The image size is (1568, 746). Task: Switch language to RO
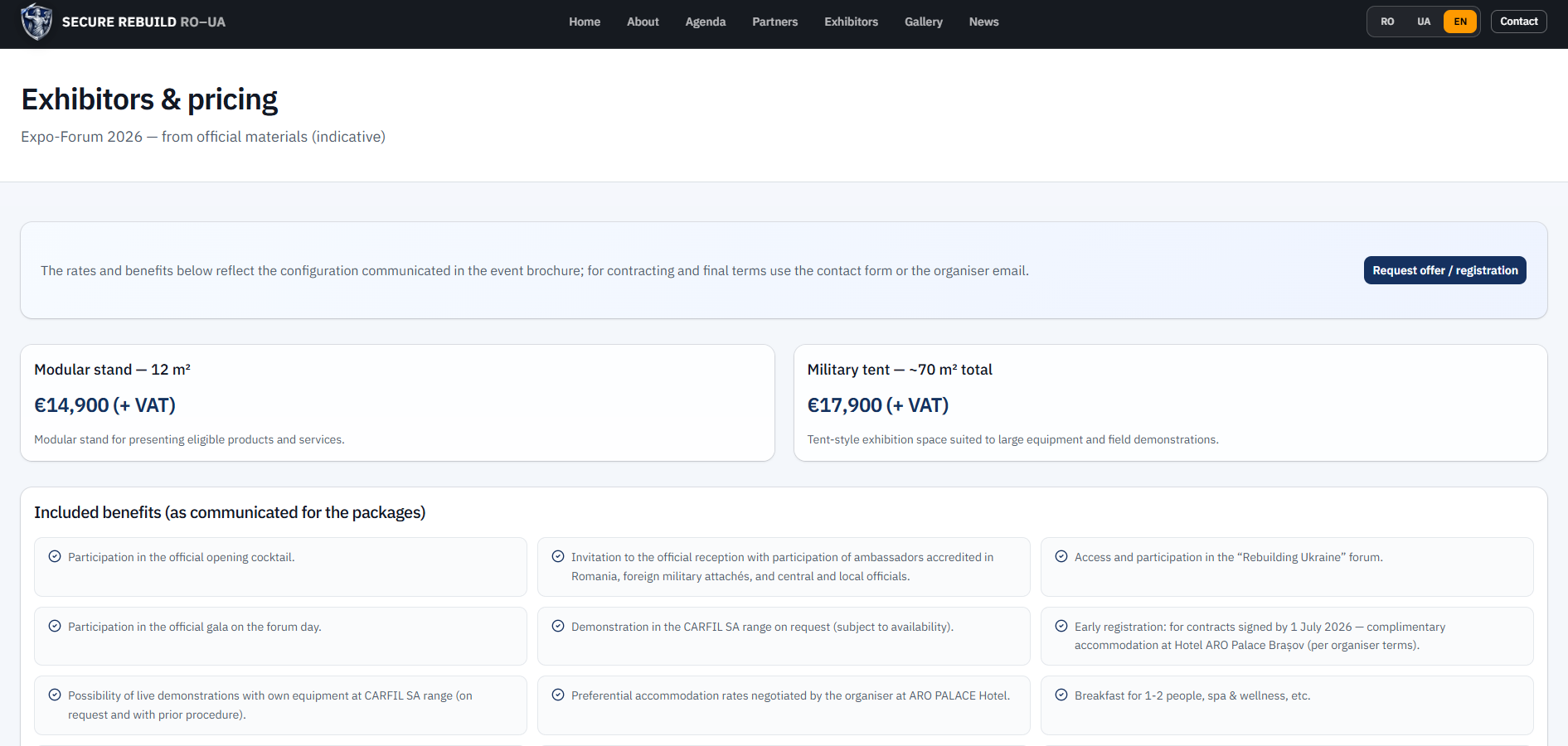[1387, 22]
